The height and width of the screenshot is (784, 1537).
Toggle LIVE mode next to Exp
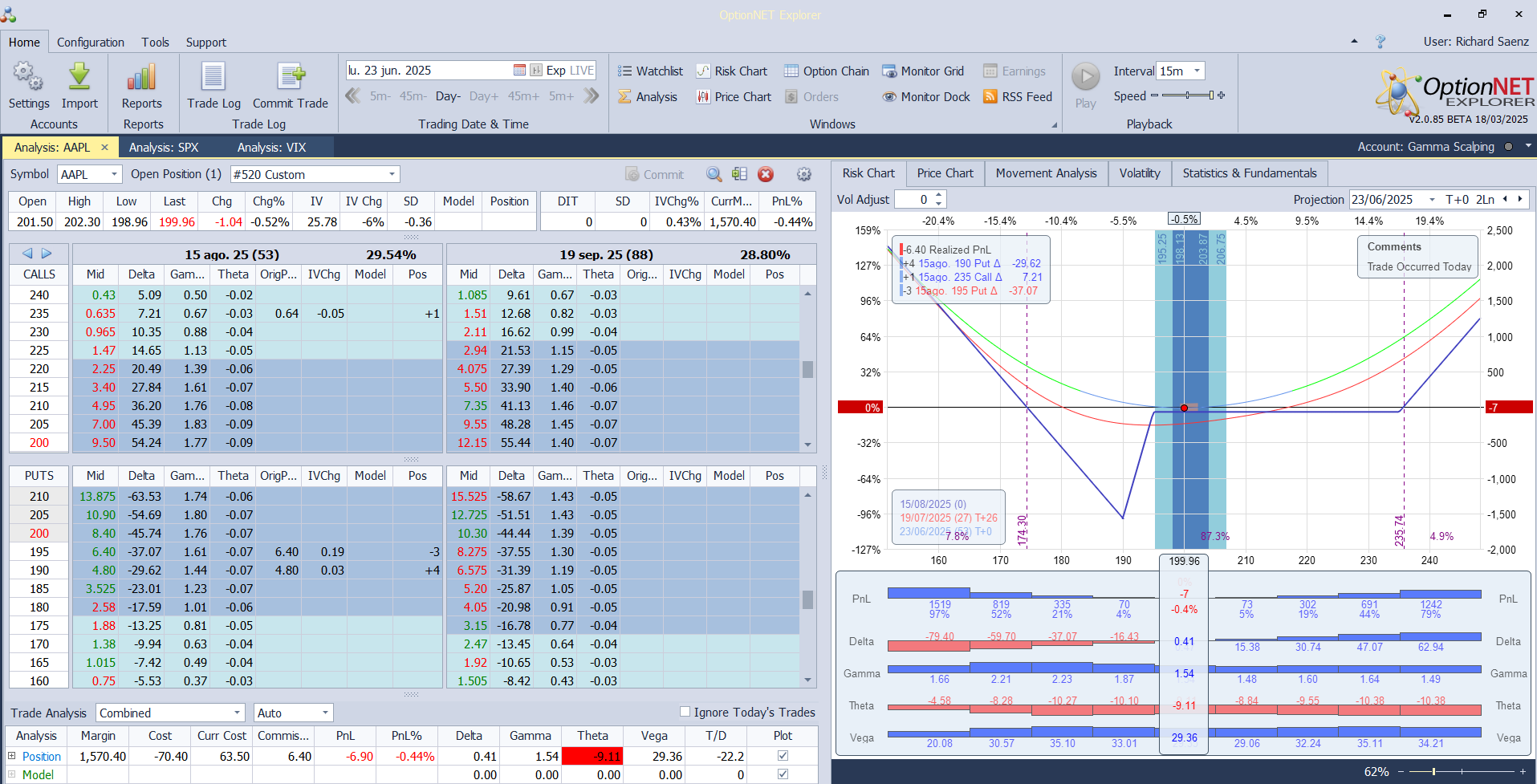pyautogui.click(x=582, y=71)
